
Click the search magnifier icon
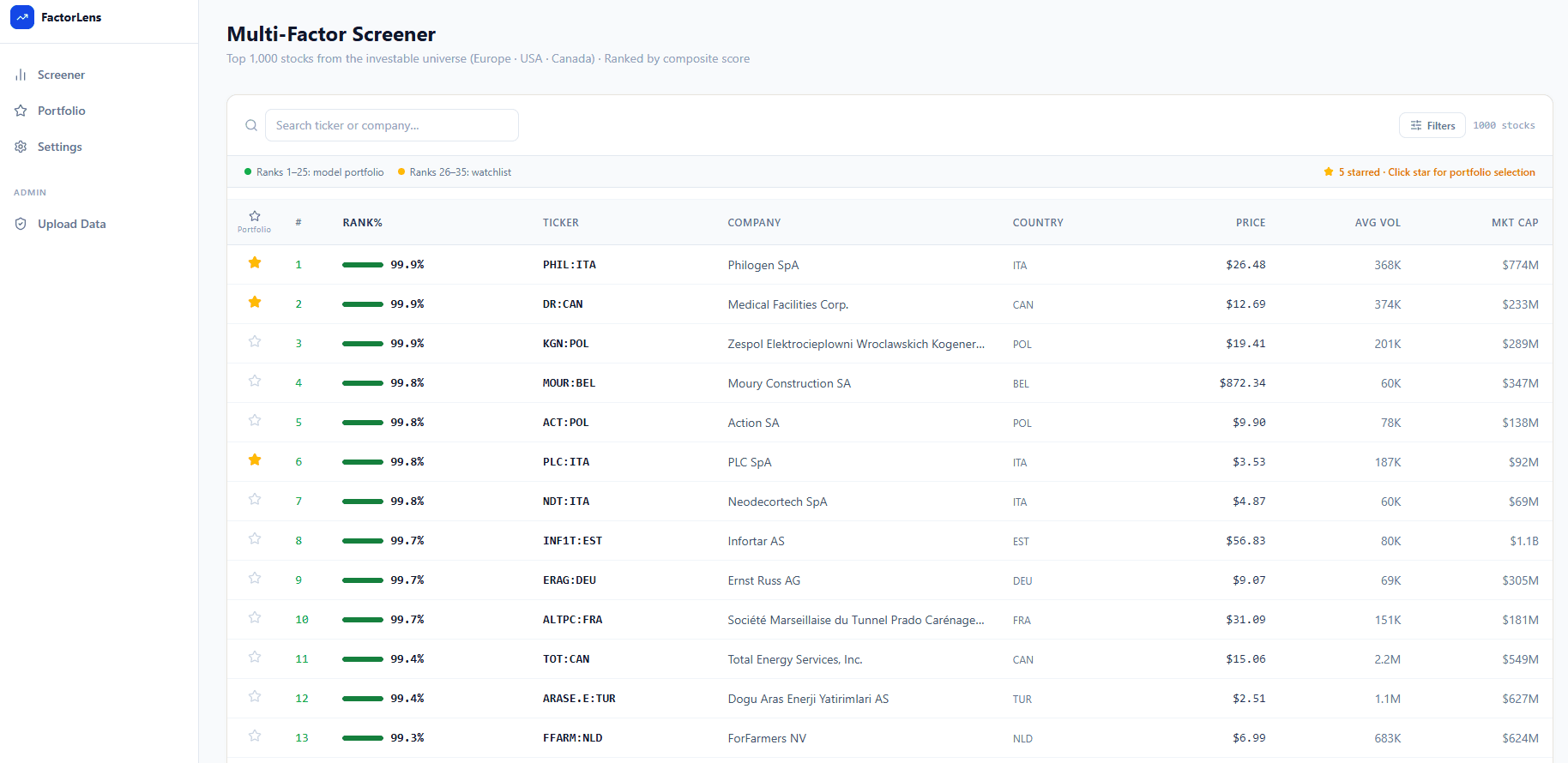251,125
